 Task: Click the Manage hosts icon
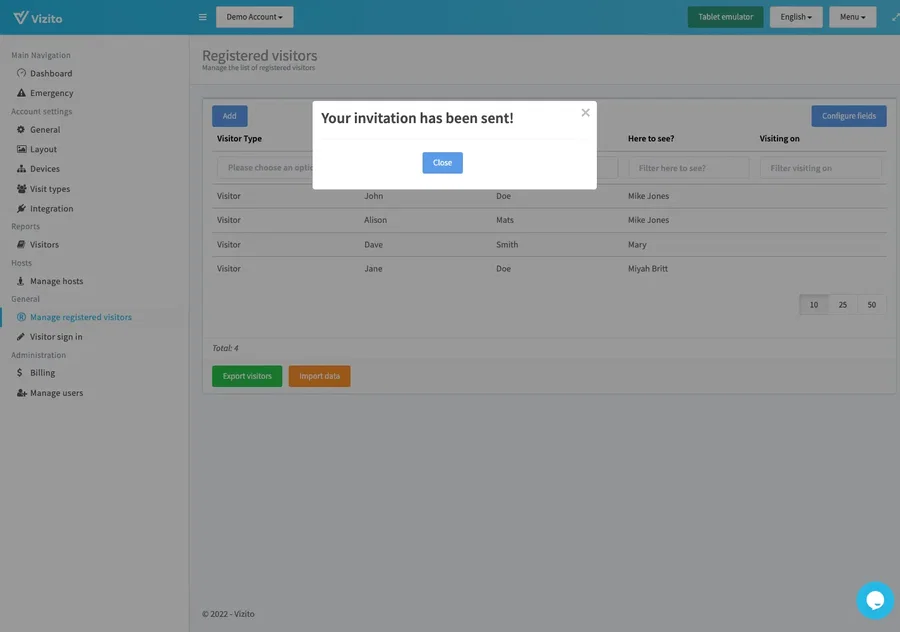(x=21, y=281)
